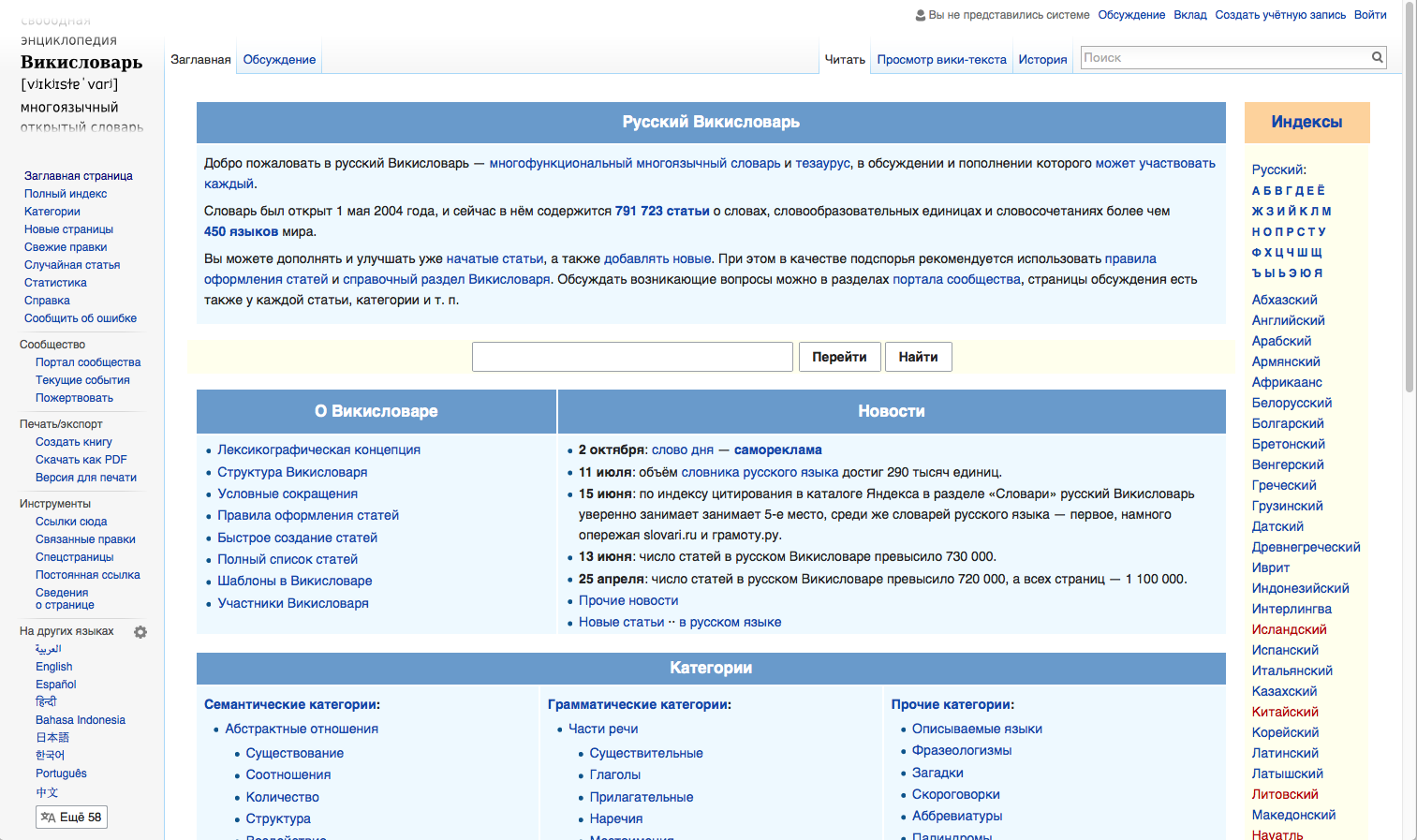1417x840 pixels.
Task: Open Английский language index
Action: [1288, 320]
